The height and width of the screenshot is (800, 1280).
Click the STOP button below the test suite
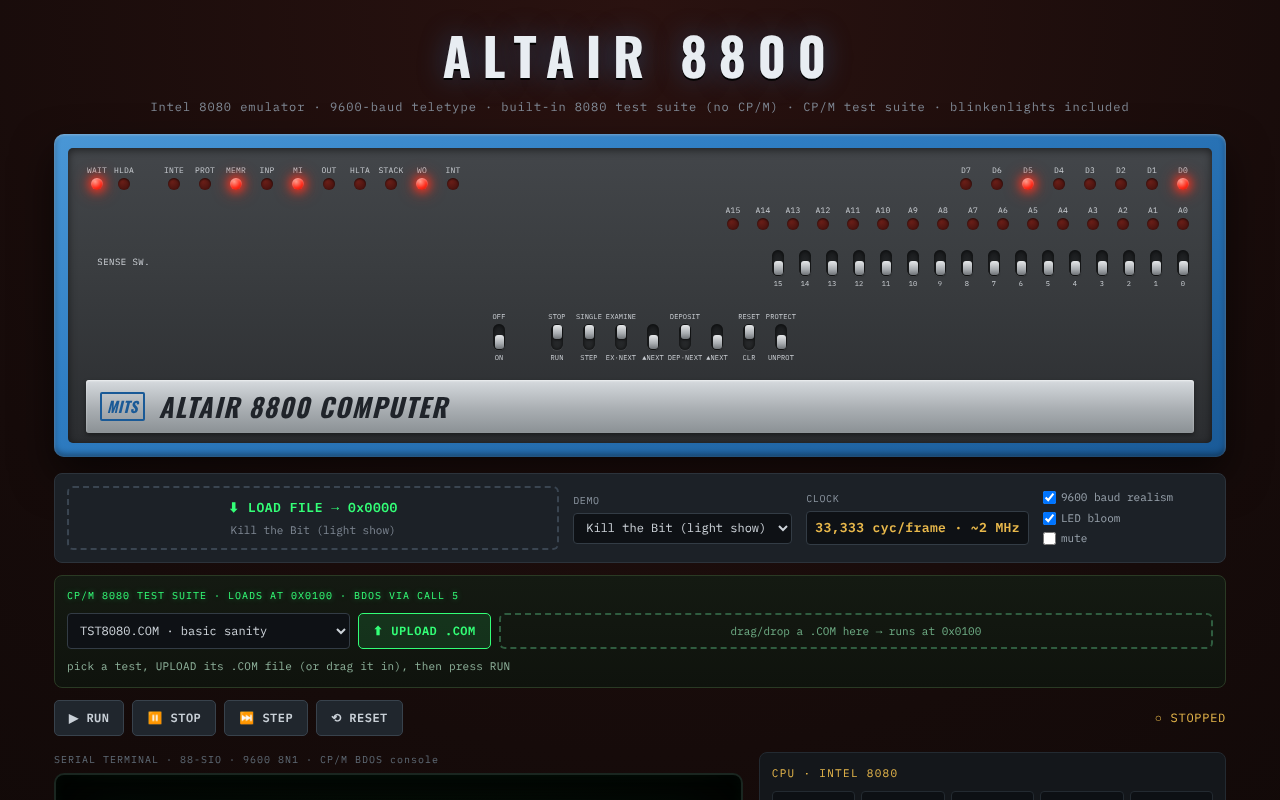point(174,718)
